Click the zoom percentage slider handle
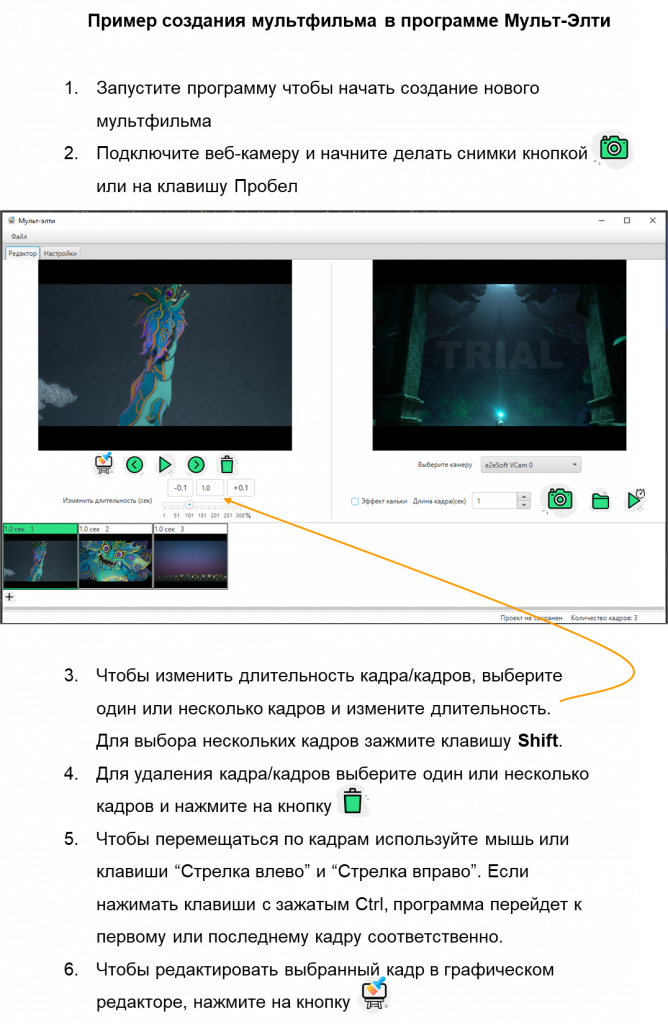This screenshot has height=1024, width=668. [x=189, y=505]
